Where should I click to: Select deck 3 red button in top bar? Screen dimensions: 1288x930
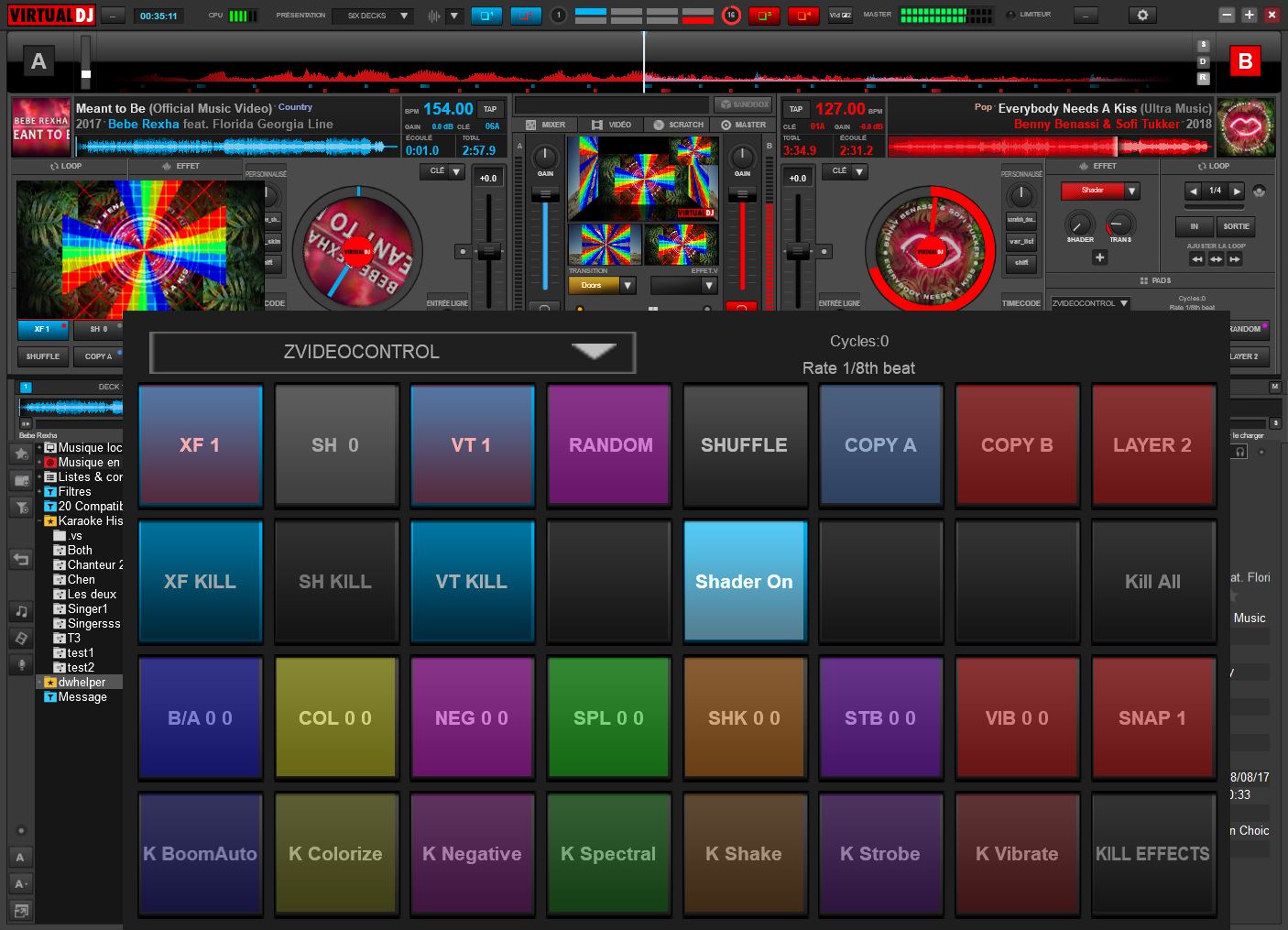point(764,16)
